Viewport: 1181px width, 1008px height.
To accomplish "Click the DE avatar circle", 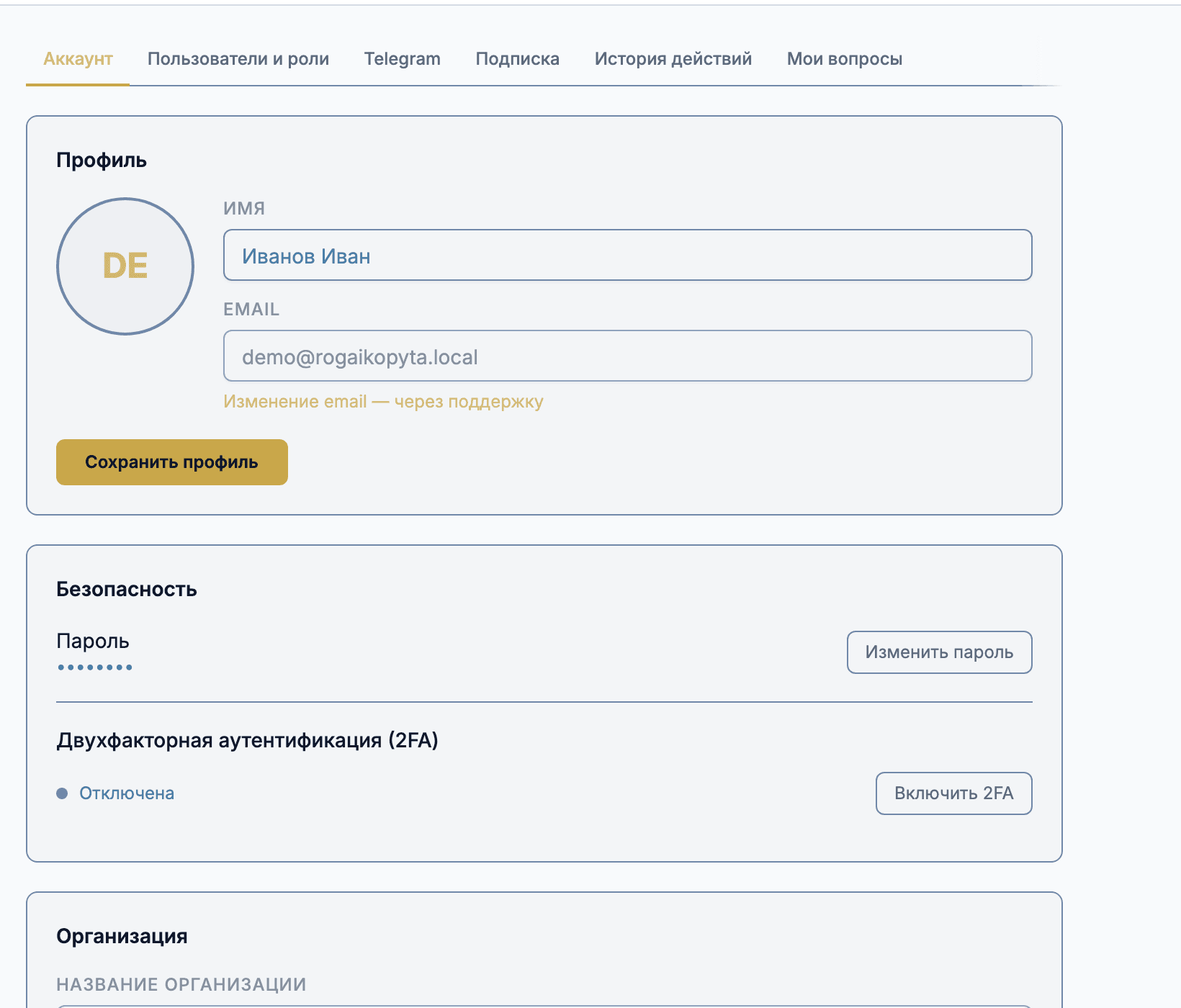I will coord(125,266).
